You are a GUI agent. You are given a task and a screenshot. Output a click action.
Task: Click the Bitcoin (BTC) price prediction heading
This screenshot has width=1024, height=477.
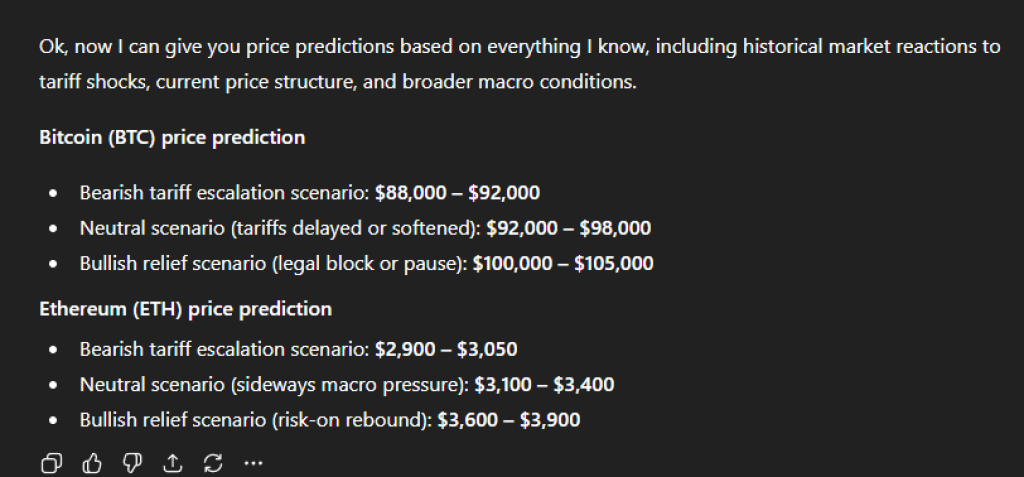click(x=172, y=137)
